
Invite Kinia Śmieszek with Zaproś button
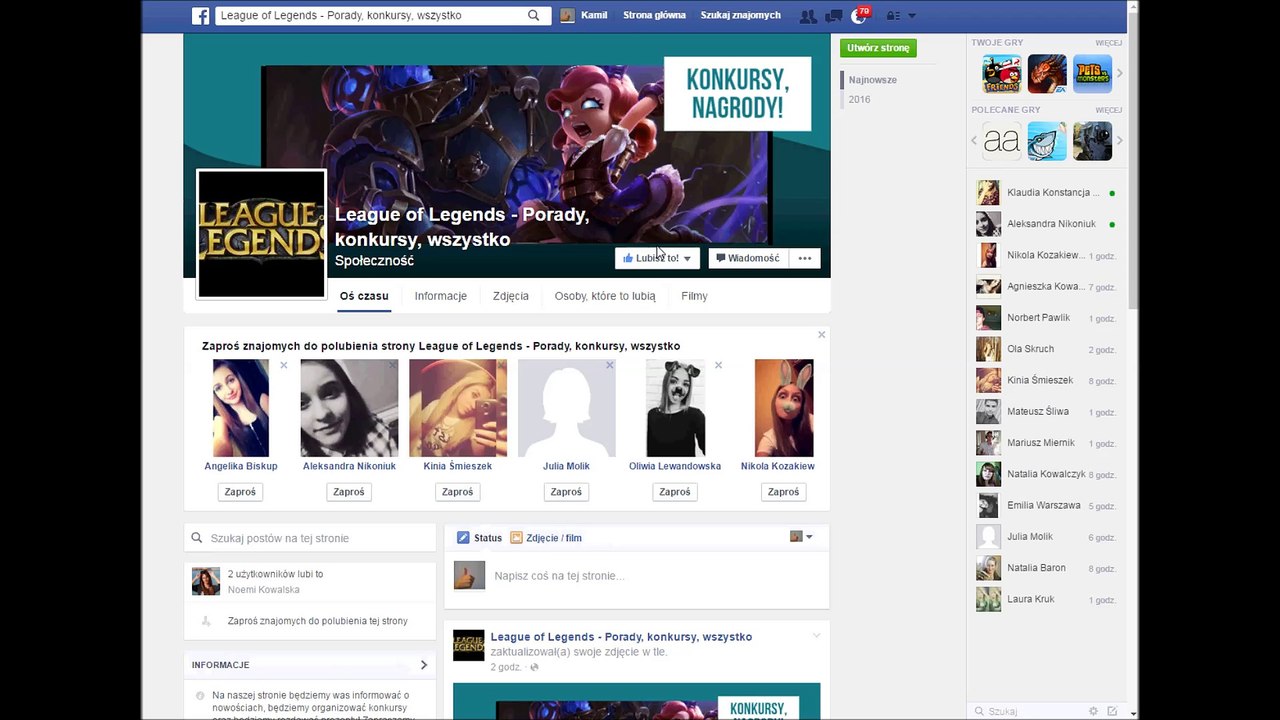(x=457, y=492)
